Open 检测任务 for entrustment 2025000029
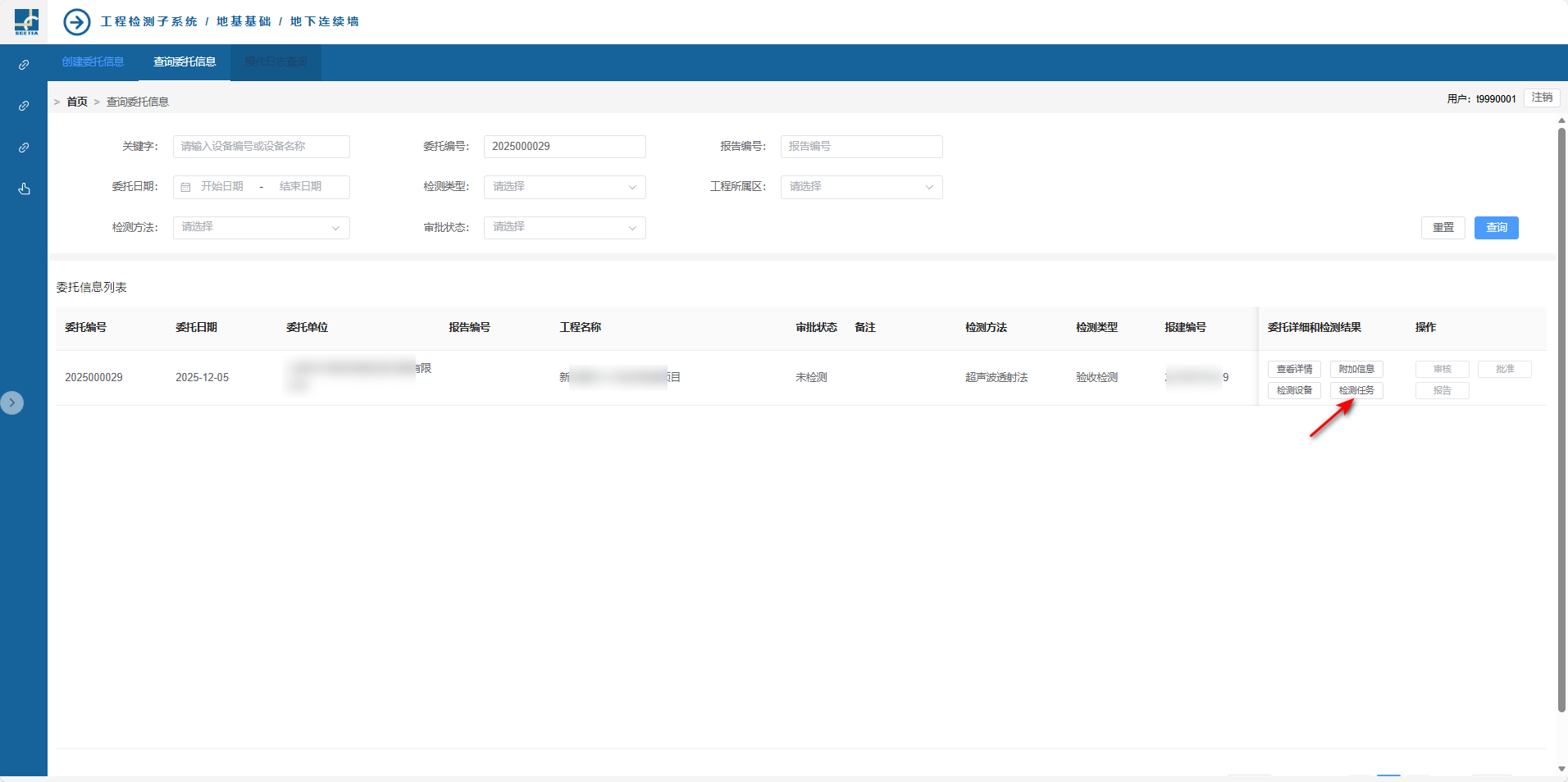Image resolution: width=1568 pixels, height=782 pixels. (1356, 390)
